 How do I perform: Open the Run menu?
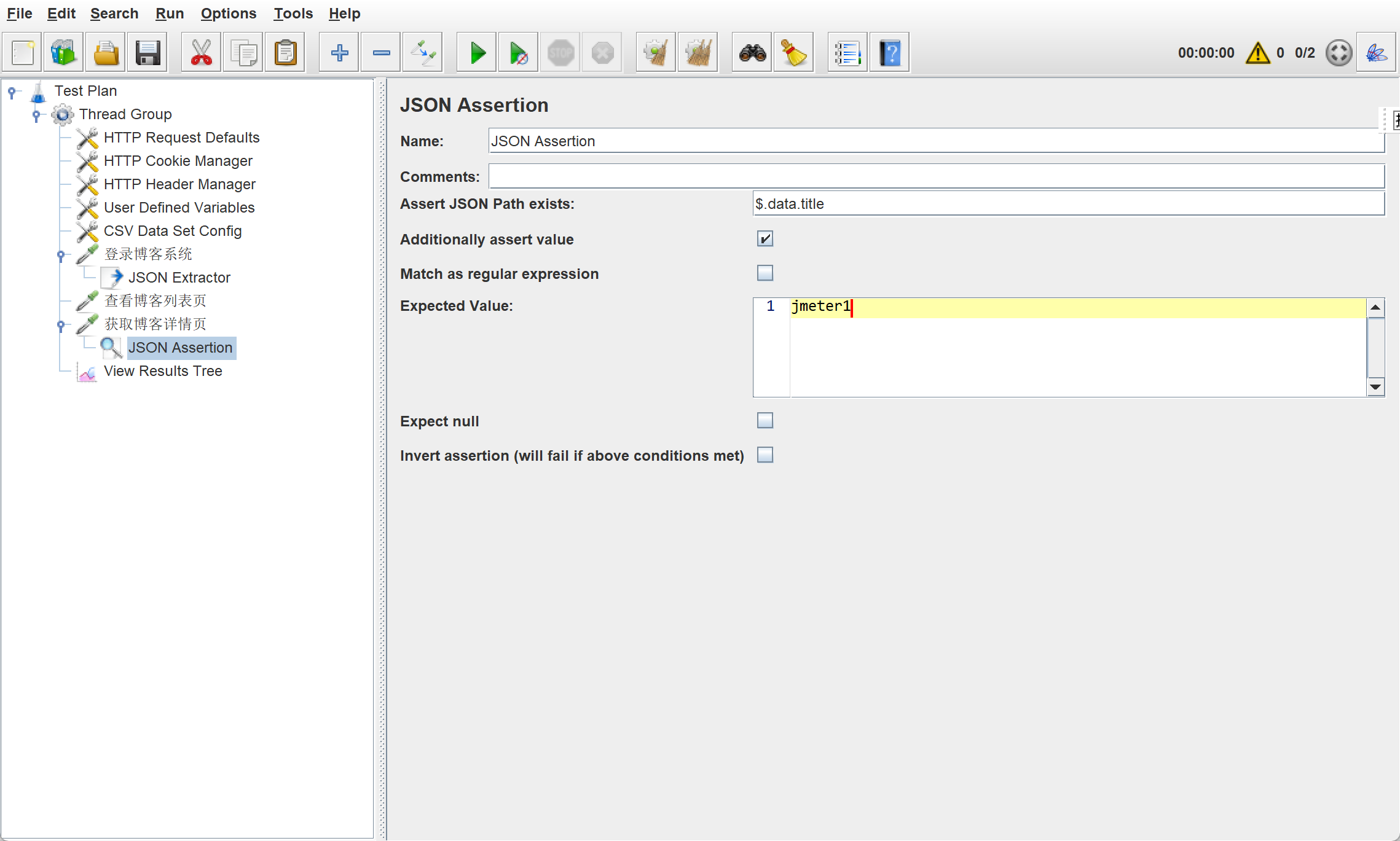pos(169,14)
